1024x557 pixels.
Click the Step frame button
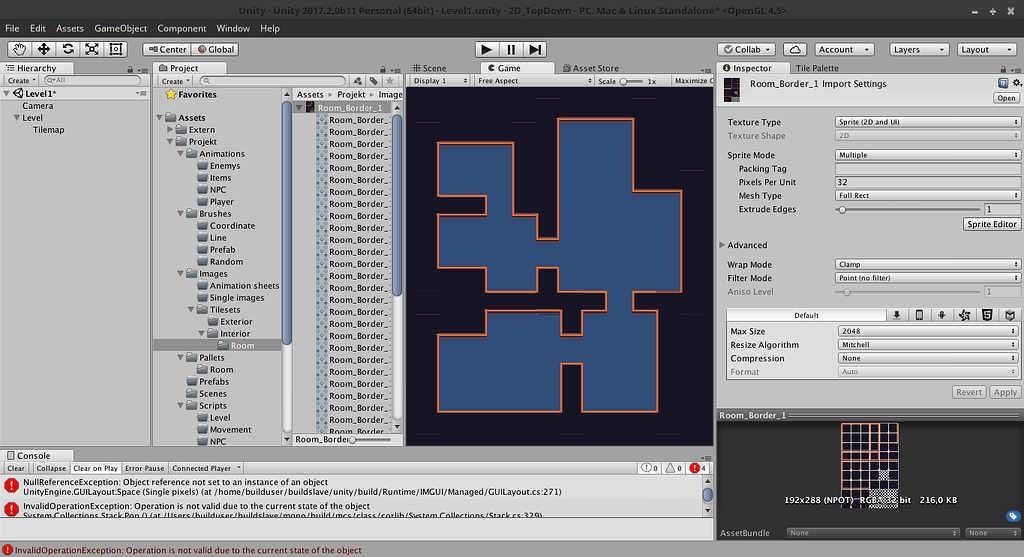535,49
